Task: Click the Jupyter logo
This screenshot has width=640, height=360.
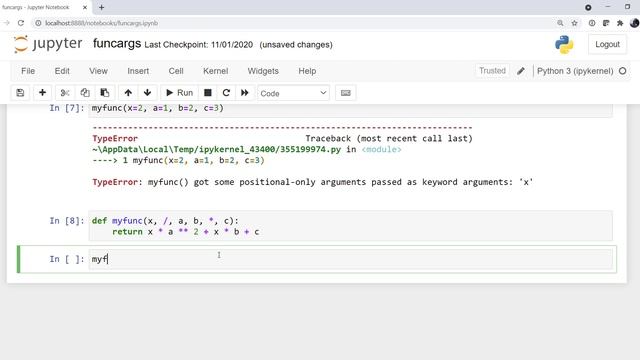Action: point(48,44)
